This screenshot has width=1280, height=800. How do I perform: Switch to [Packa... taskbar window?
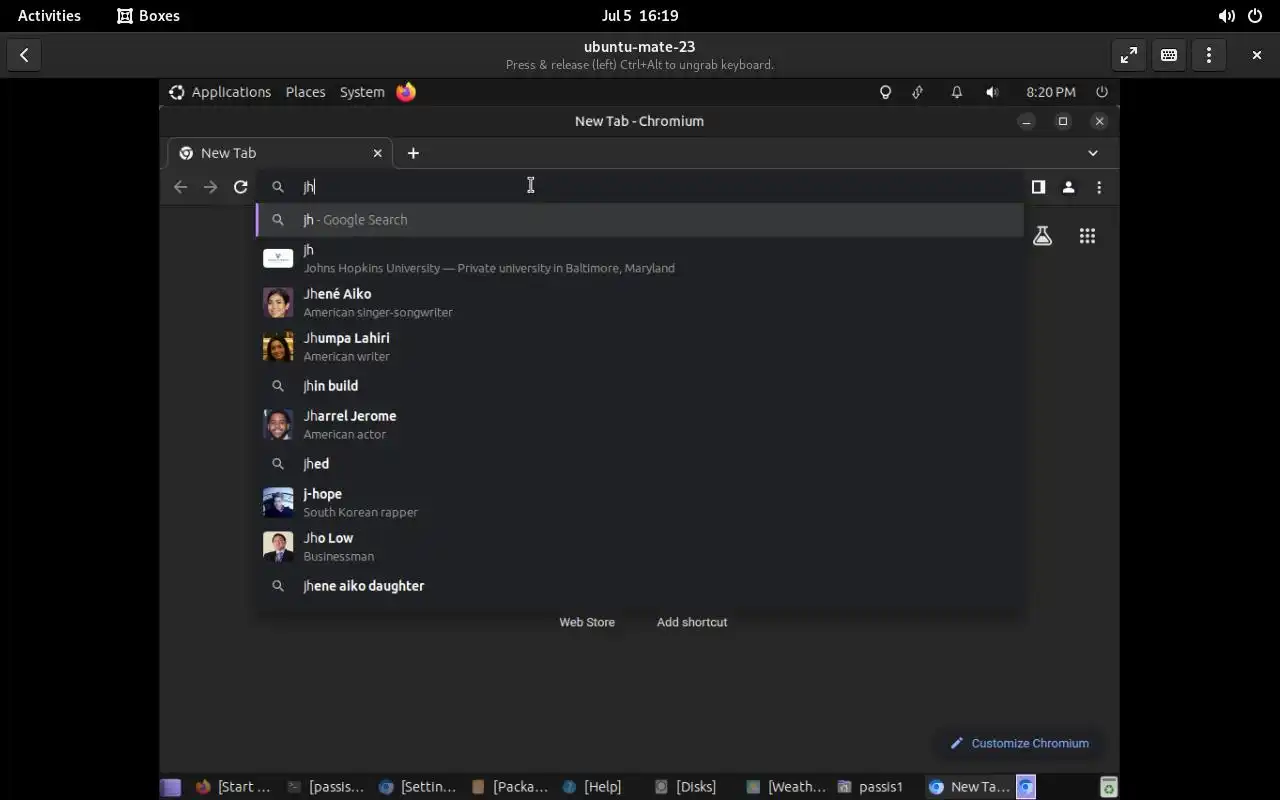509,787
